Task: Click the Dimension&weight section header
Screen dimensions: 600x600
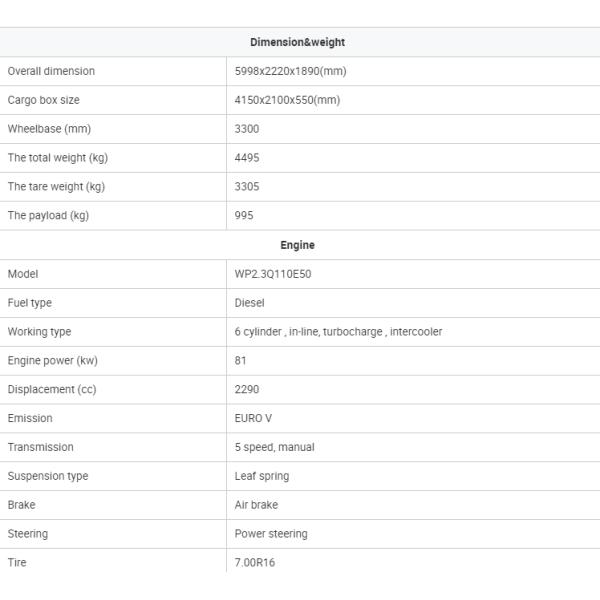Action: [297, 43]
